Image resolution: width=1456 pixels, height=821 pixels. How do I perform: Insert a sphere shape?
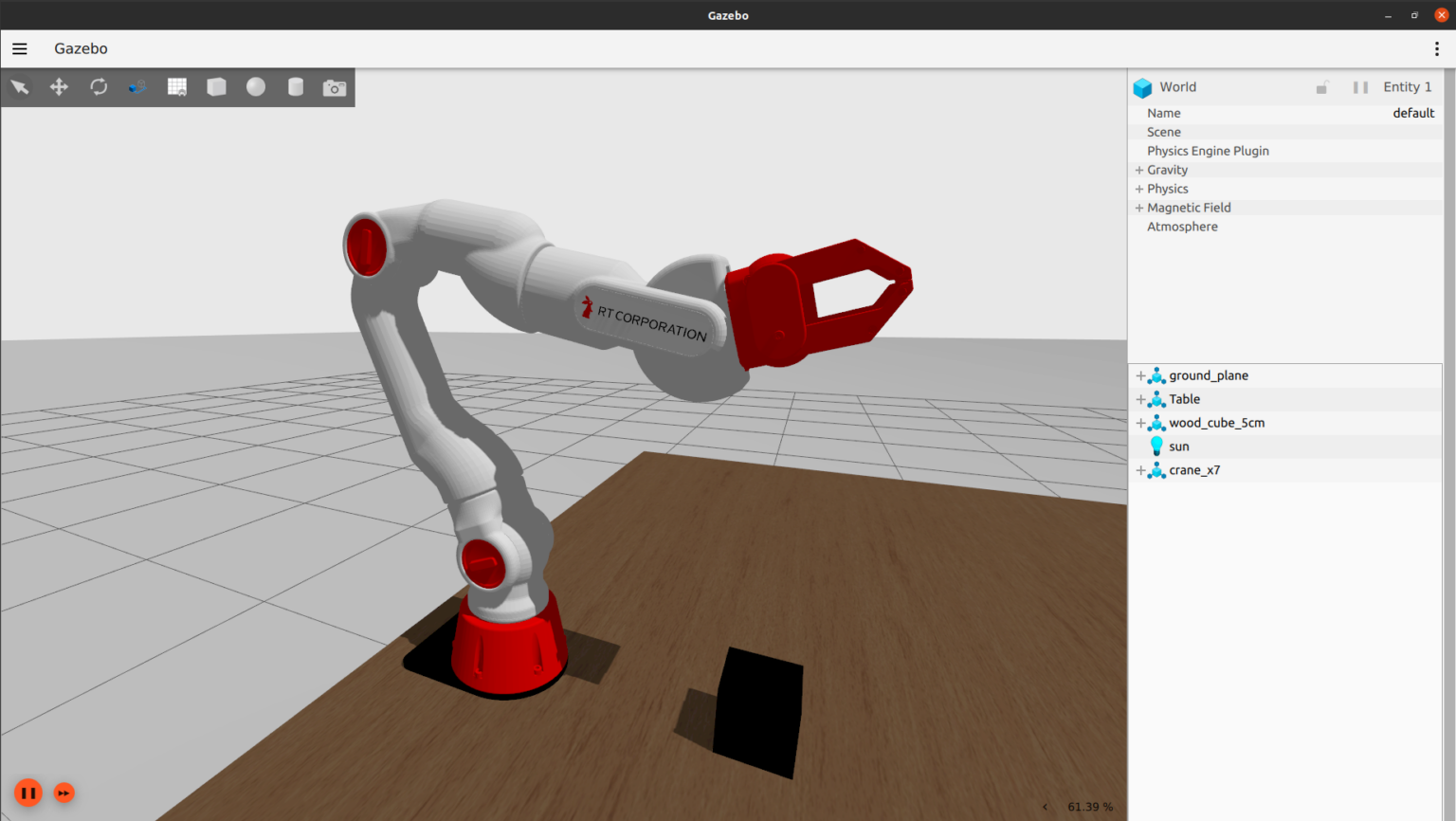(x=256, y=87)
